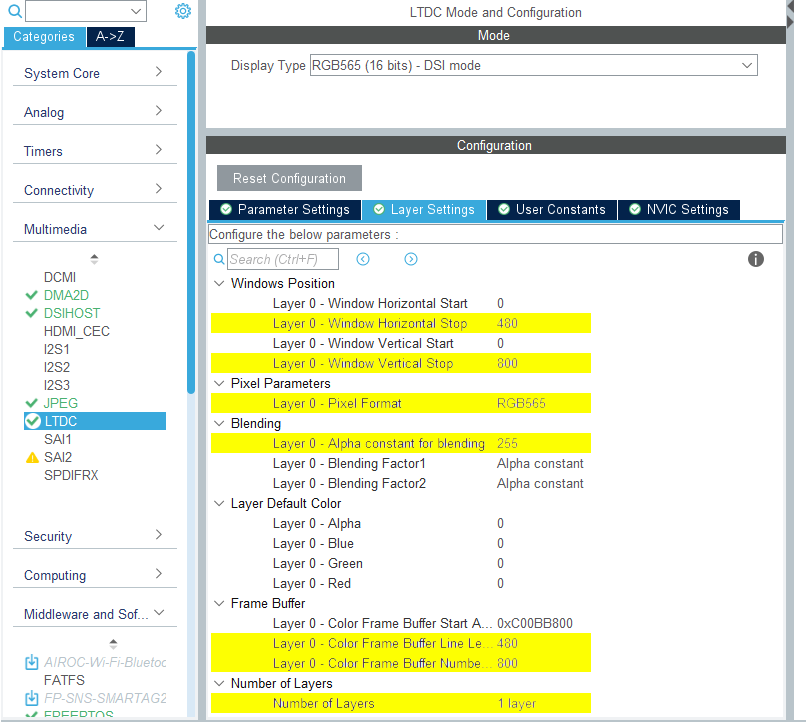The height and width of the screenshot is (723, 806).
Task: Switch to User Constants tab
Action: 552,210
